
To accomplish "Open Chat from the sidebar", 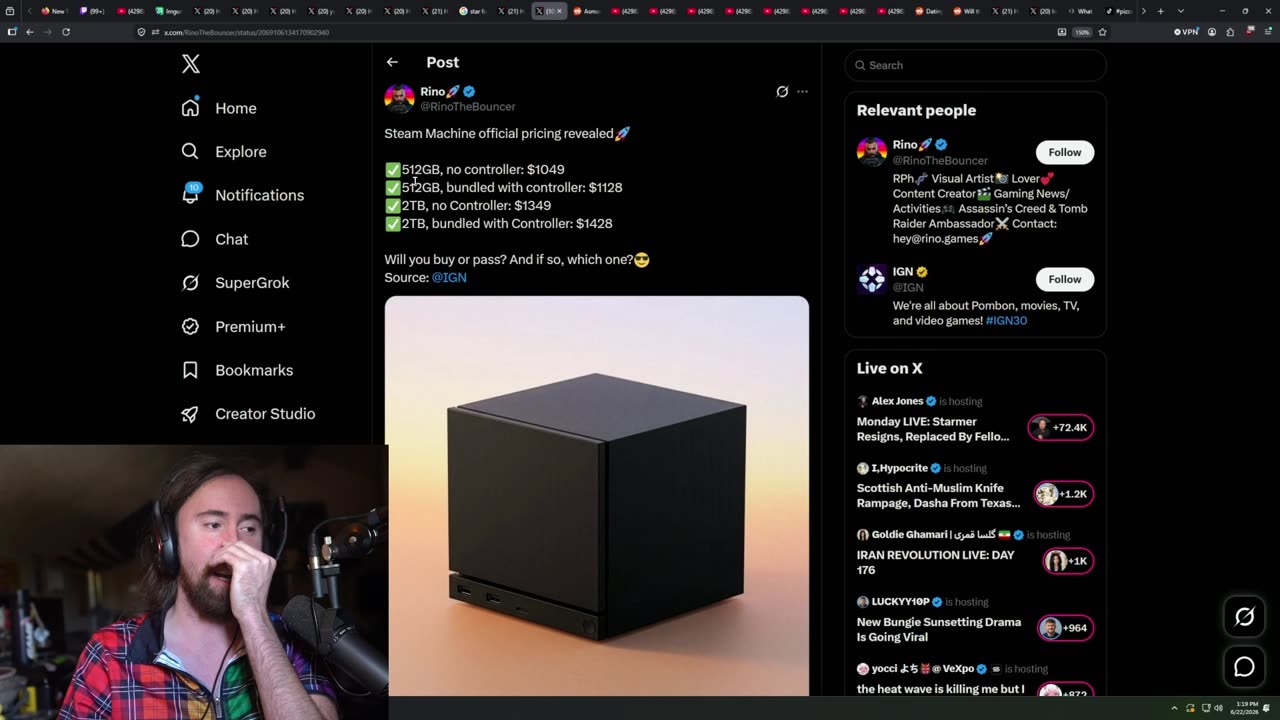I will tap(214, 239).
